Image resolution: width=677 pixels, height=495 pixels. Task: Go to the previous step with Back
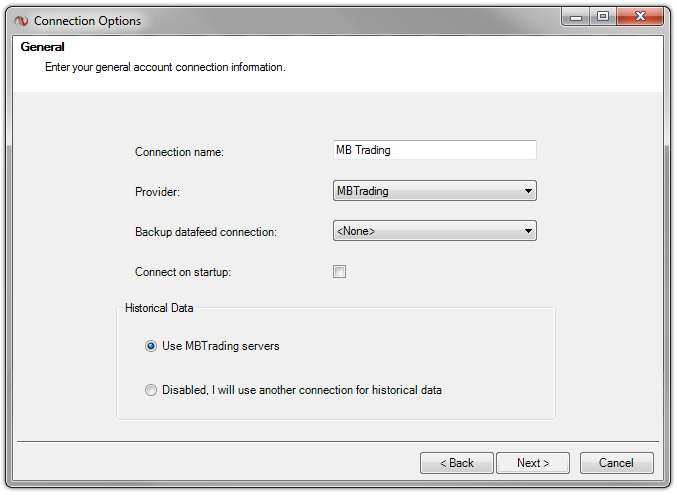[457, 463]
